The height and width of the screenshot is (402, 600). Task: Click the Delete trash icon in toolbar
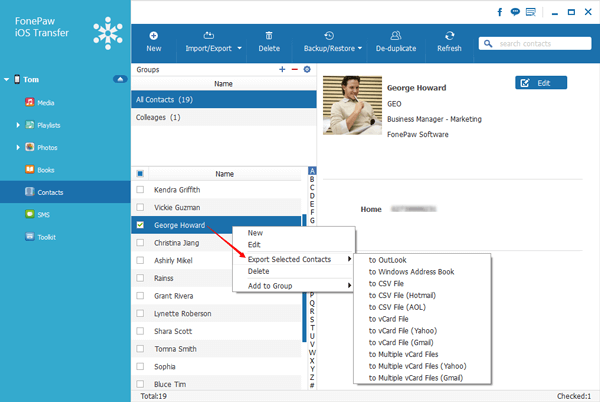tap(269, 36)
